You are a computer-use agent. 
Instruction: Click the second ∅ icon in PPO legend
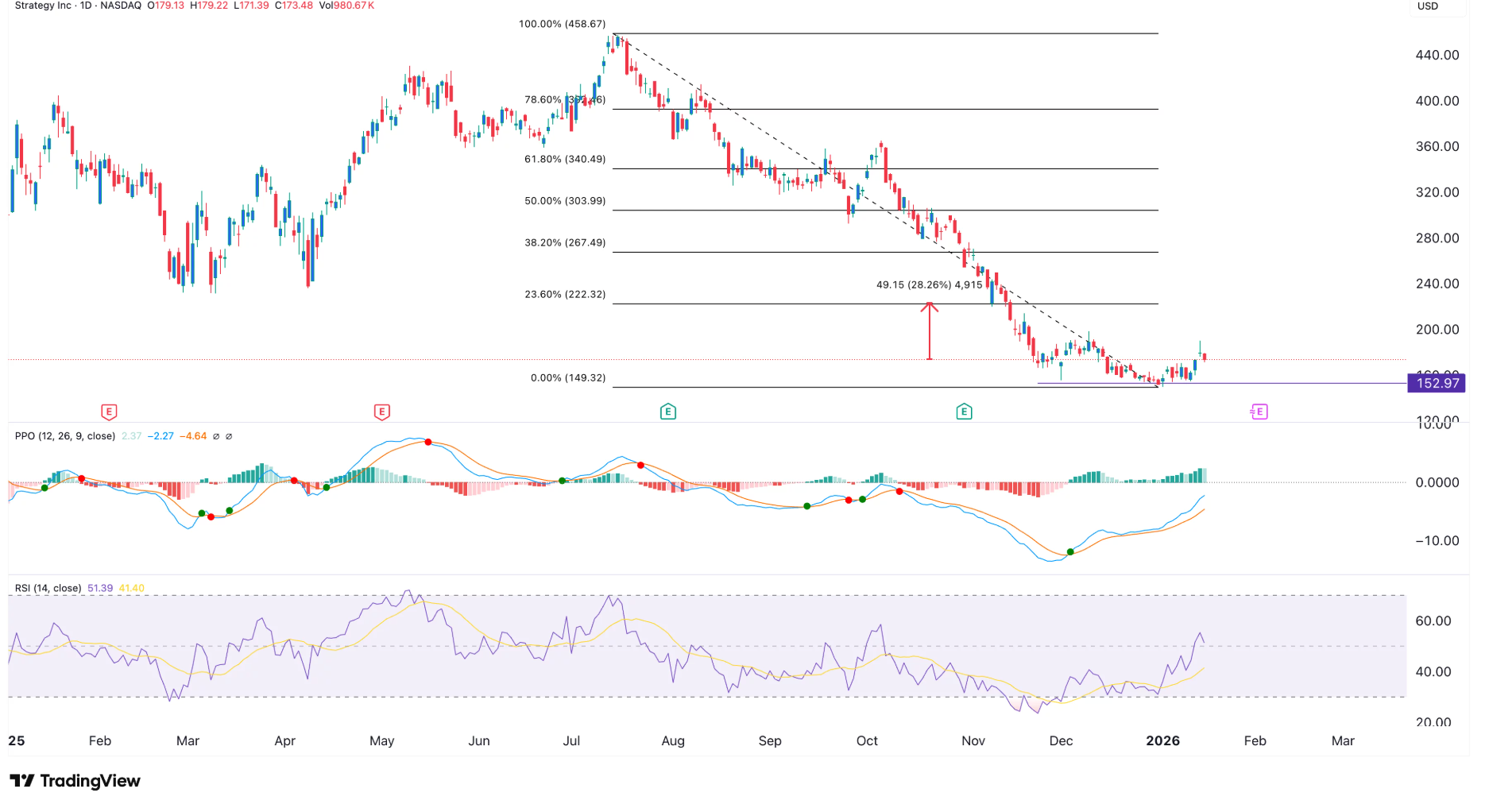point(229,436)
